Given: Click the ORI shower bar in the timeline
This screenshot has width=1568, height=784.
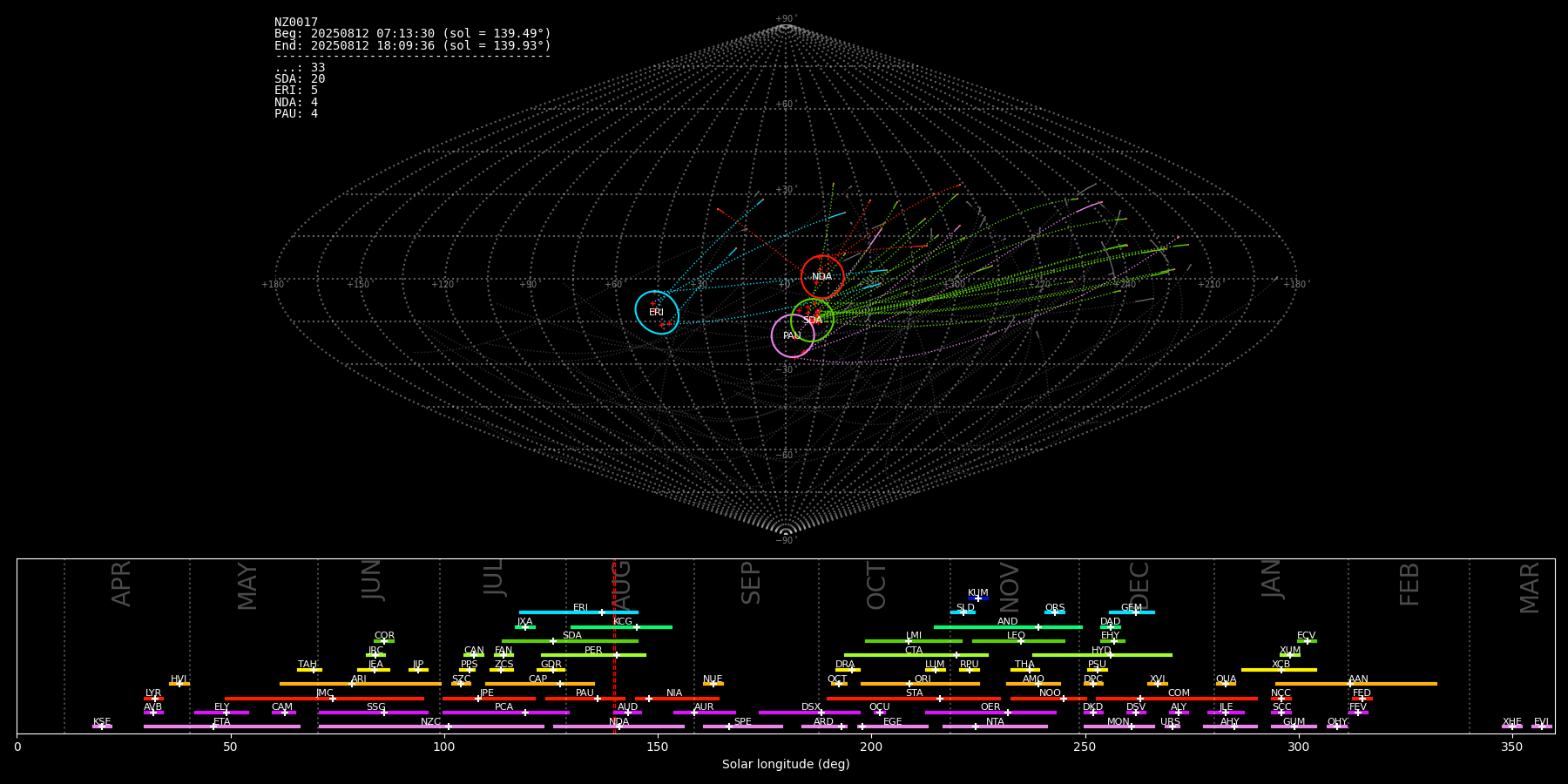Looking at the screenshot, I should [x=920, y=684].
